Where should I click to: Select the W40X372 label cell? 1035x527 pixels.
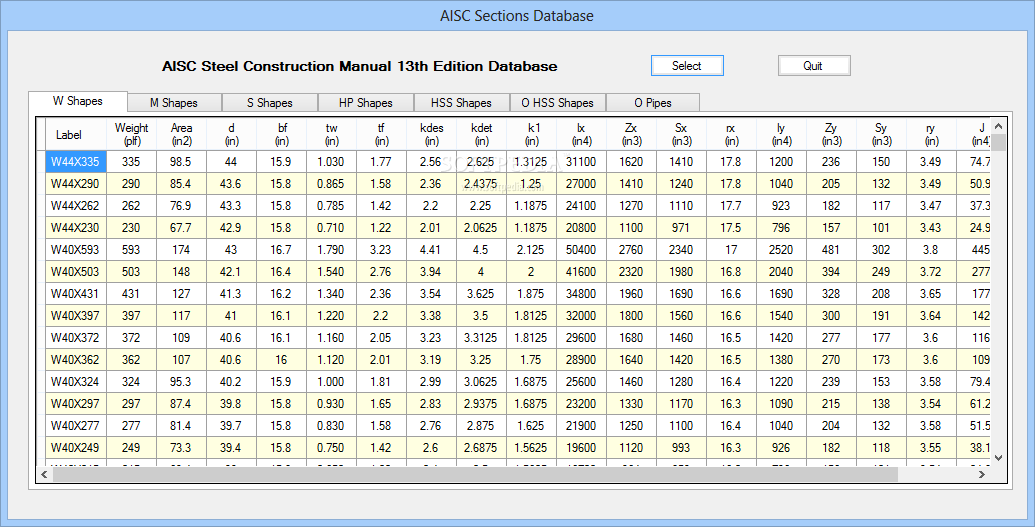coord(76,337)
